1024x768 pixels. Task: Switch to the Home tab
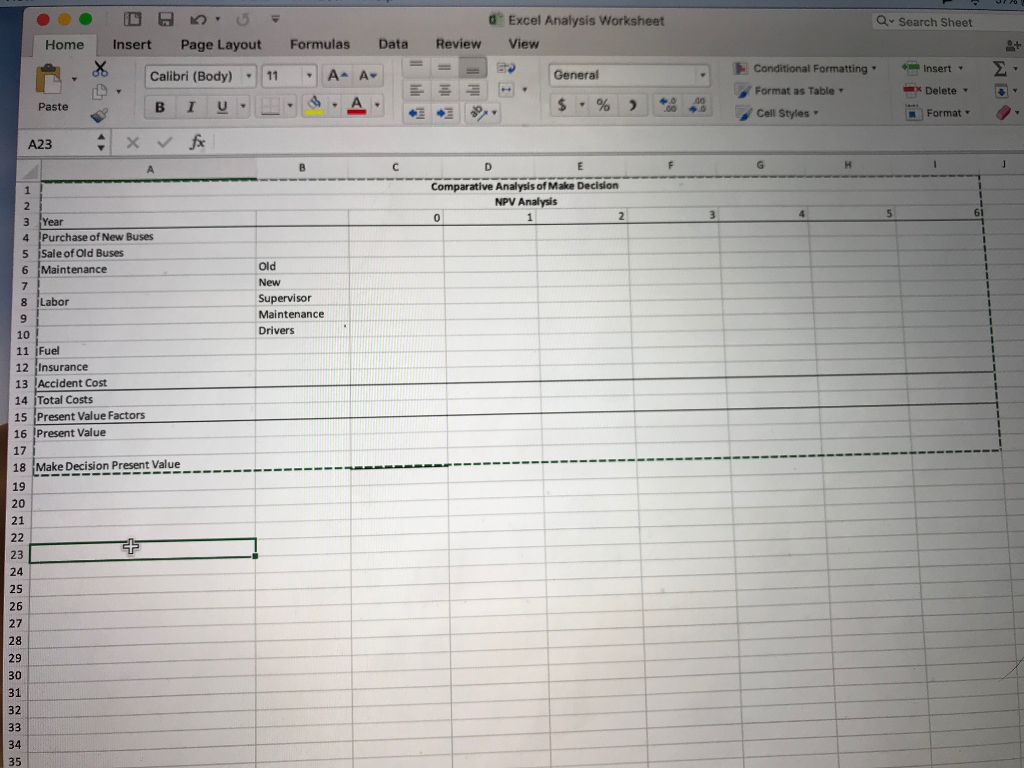[64, 44]
